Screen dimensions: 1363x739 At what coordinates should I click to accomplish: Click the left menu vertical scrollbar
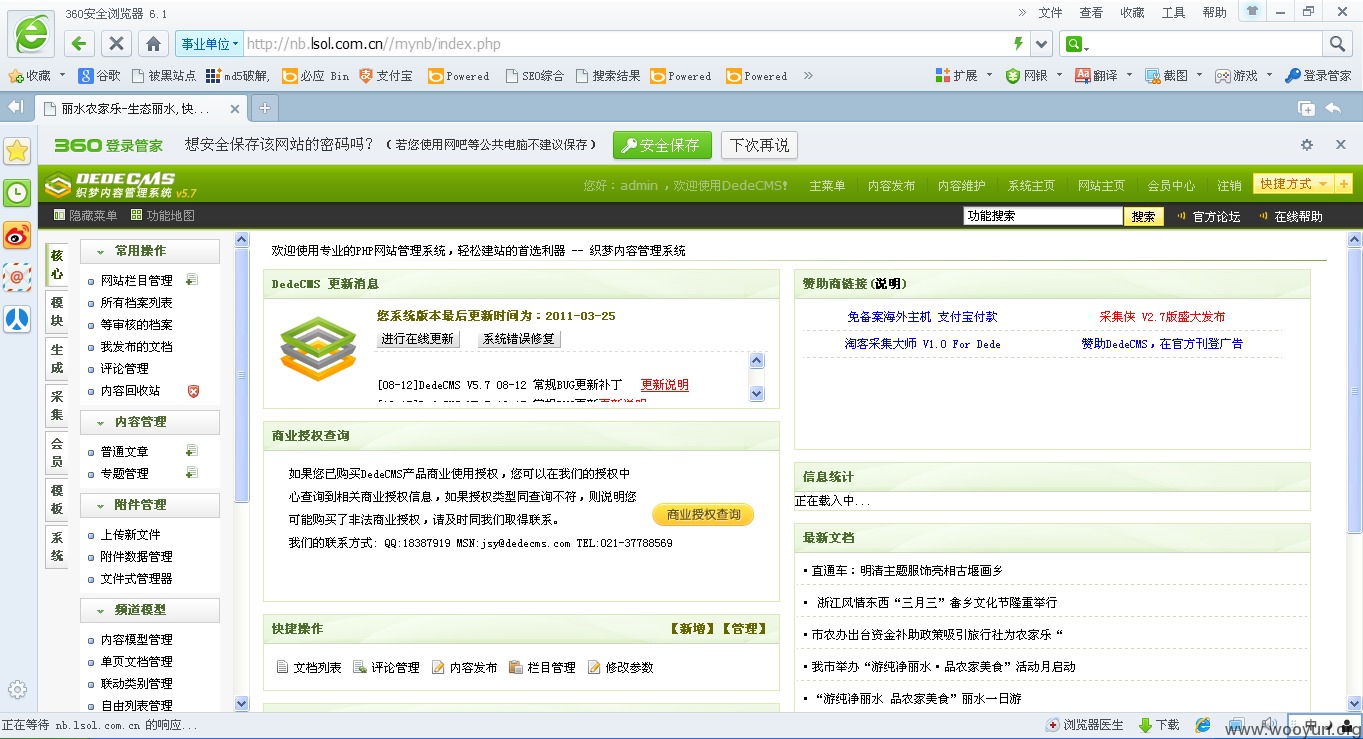coord(241,375)
